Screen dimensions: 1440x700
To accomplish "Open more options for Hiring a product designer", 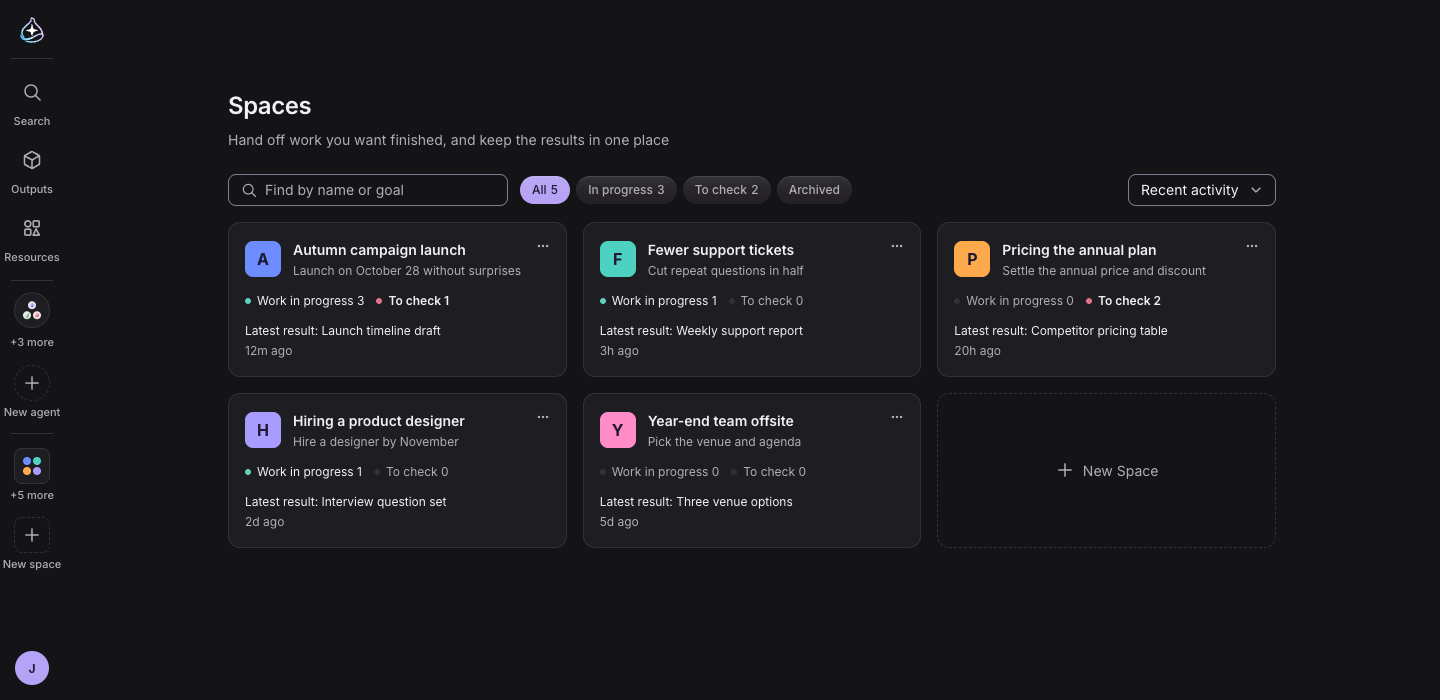I will tap(543, 417).
